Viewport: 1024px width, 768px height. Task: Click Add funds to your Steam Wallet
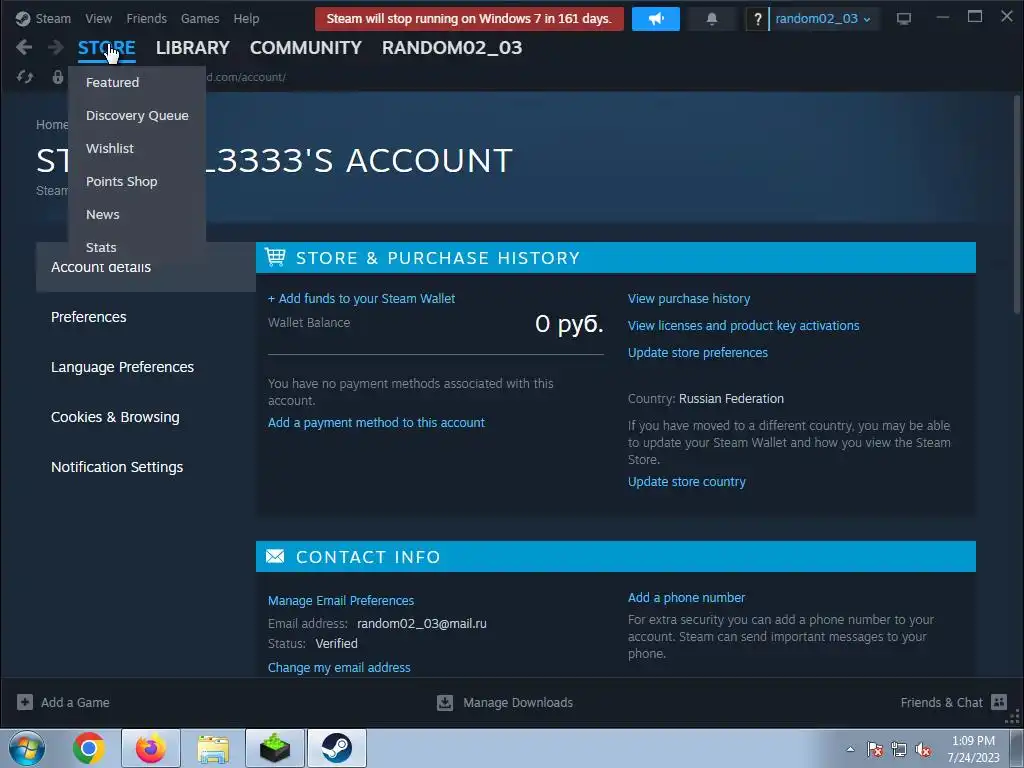[x=361, y=298]
